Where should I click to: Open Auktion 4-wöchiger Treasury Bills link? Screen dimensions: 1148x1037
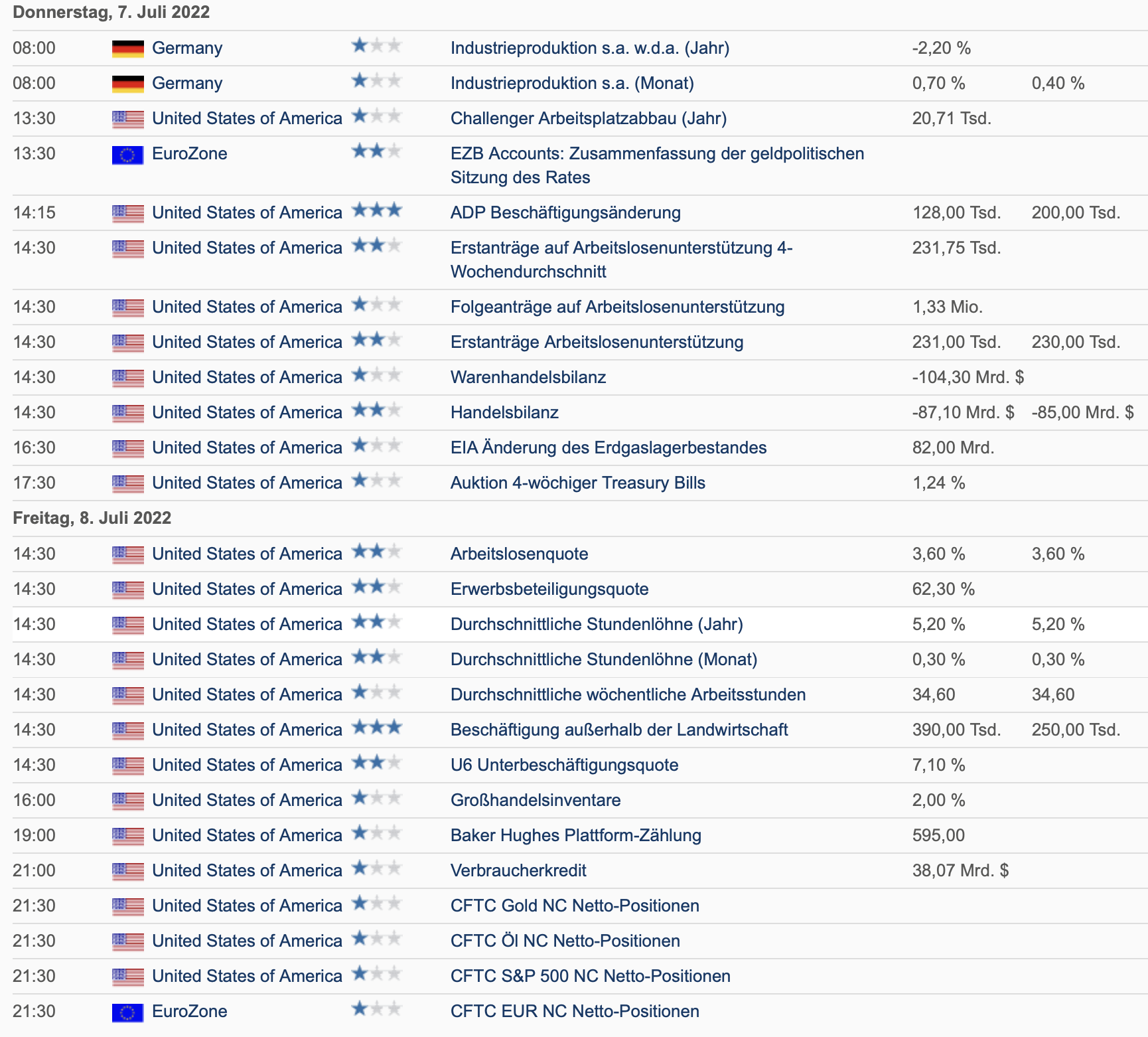(577, 483)
